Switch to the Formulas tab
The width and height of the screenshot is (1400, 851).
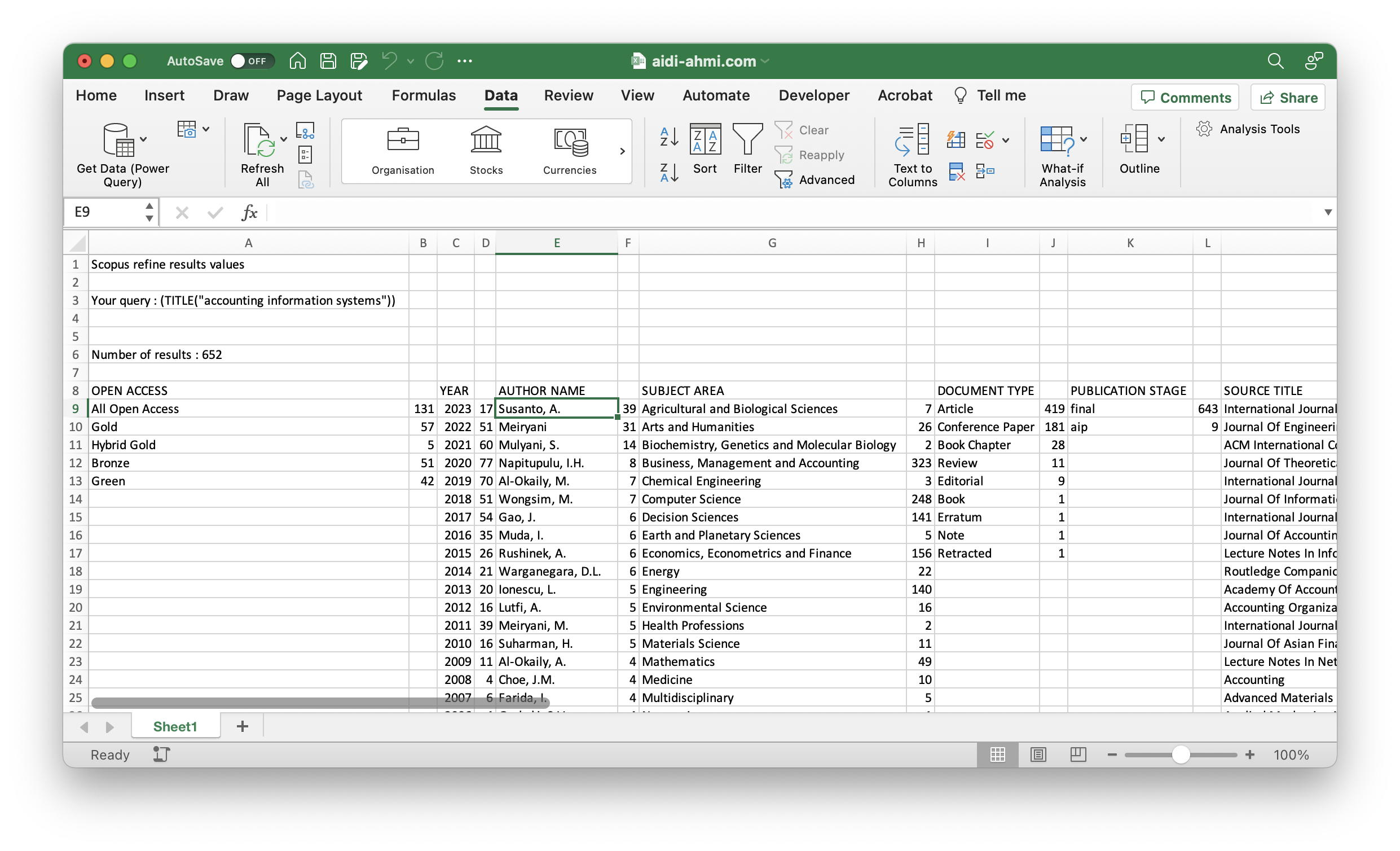click(424, 95)
